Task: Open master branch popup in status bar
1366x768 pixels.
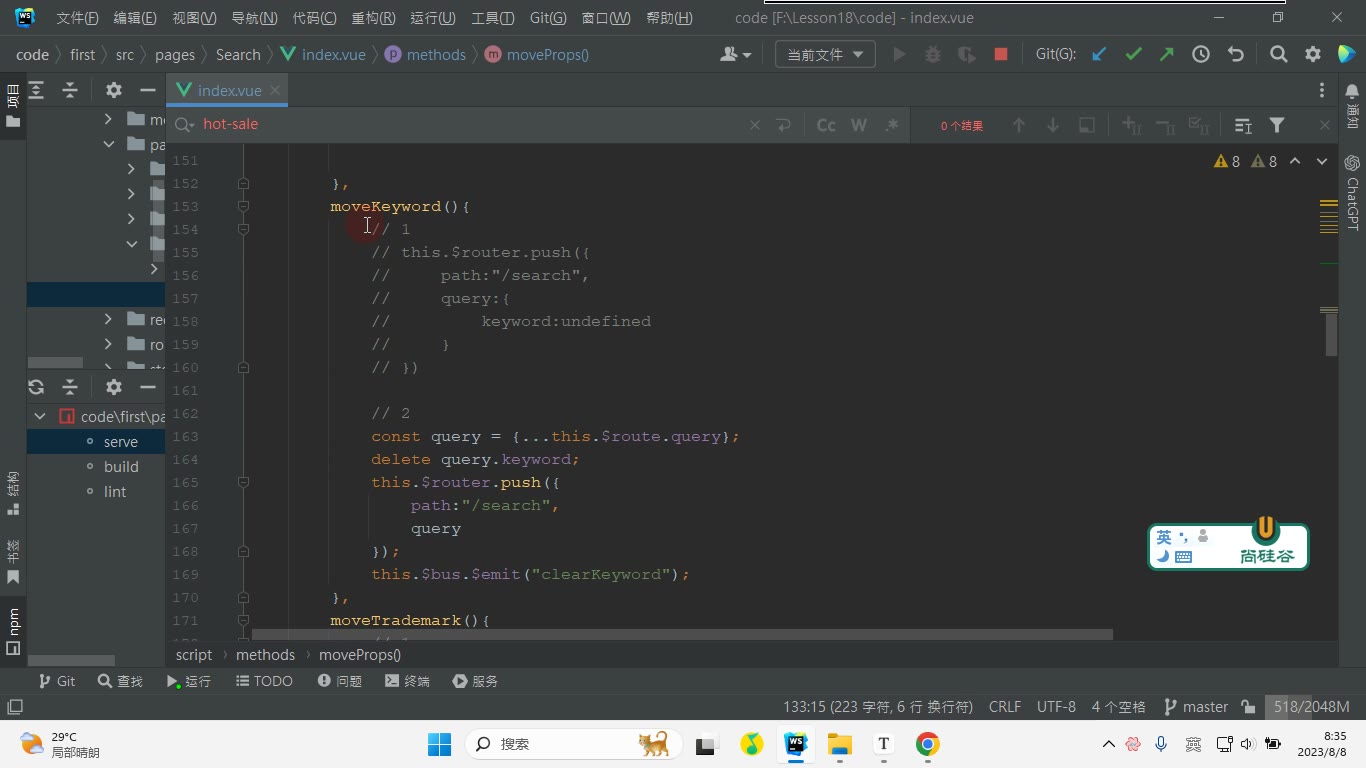Action: tap(1196, 707)
